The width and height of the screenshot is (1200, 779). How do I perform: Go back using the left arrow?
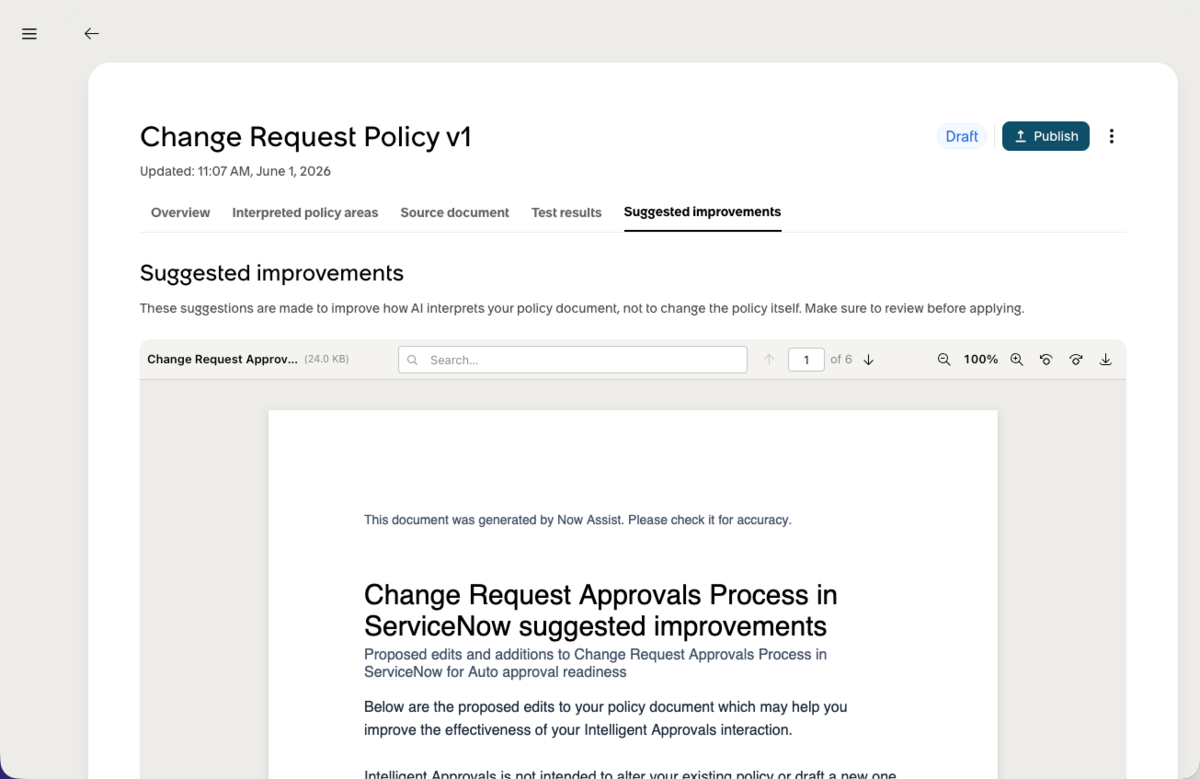(x=91, y=34)
